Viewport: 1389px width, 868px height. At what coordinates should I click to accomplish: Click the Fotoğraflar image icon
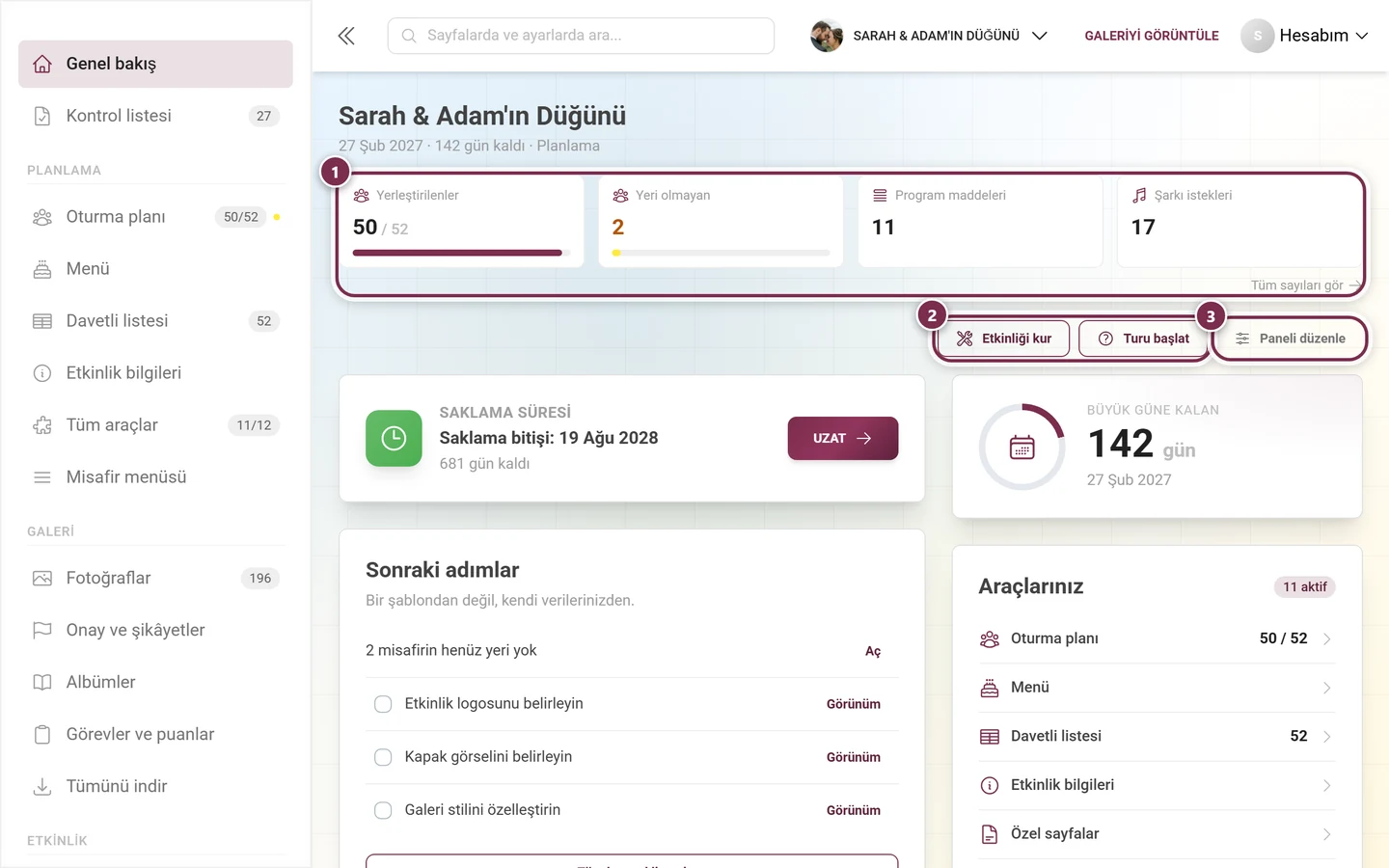point(42,579)
